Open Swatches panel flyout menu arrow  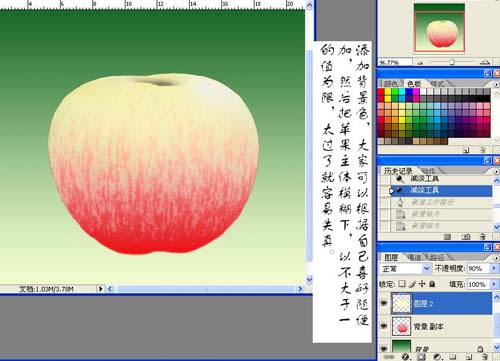(x=496, y=84)
